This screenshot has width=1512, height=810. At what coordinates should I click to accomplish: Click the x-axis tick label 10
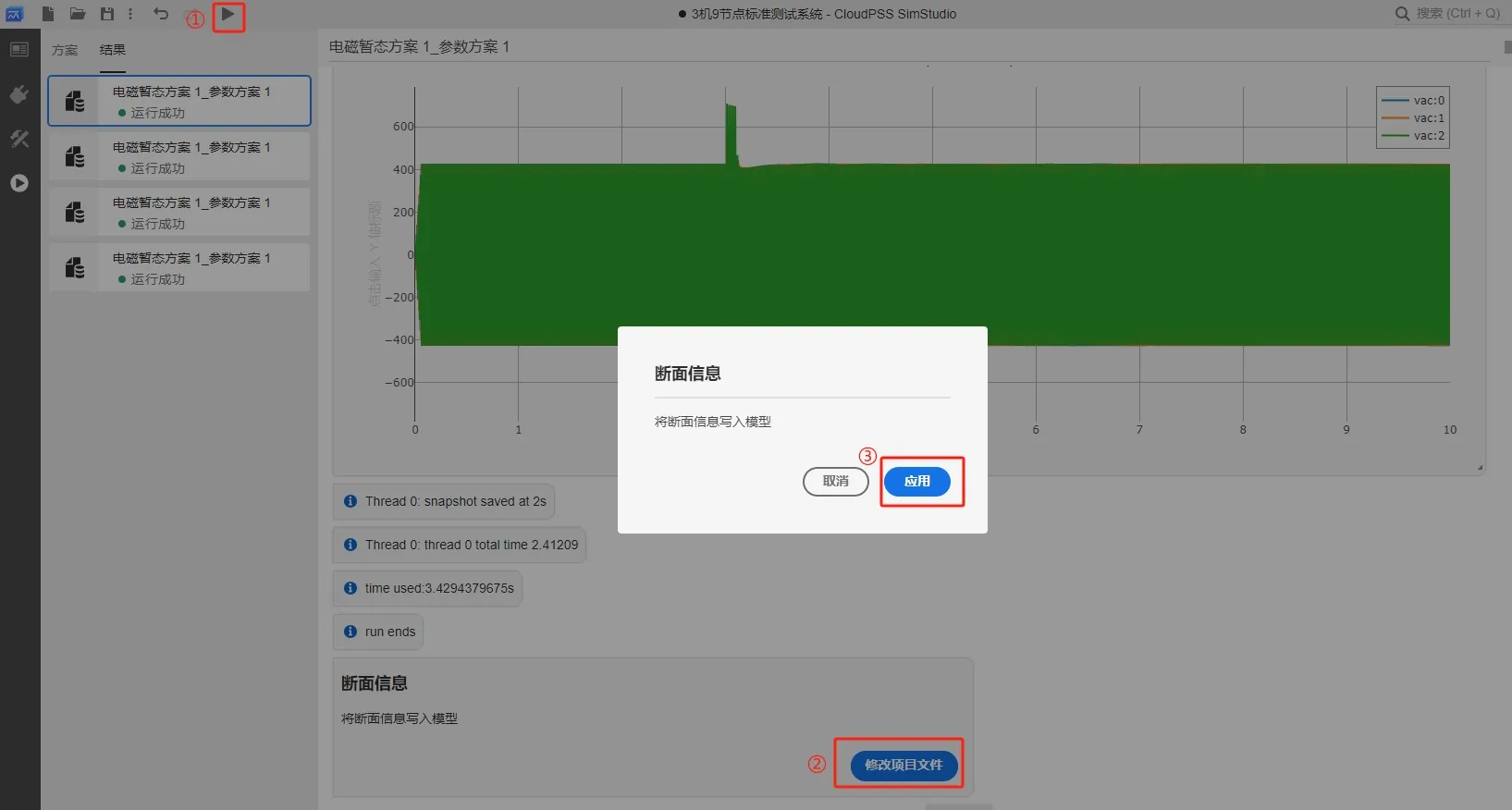coord(1450,430)
